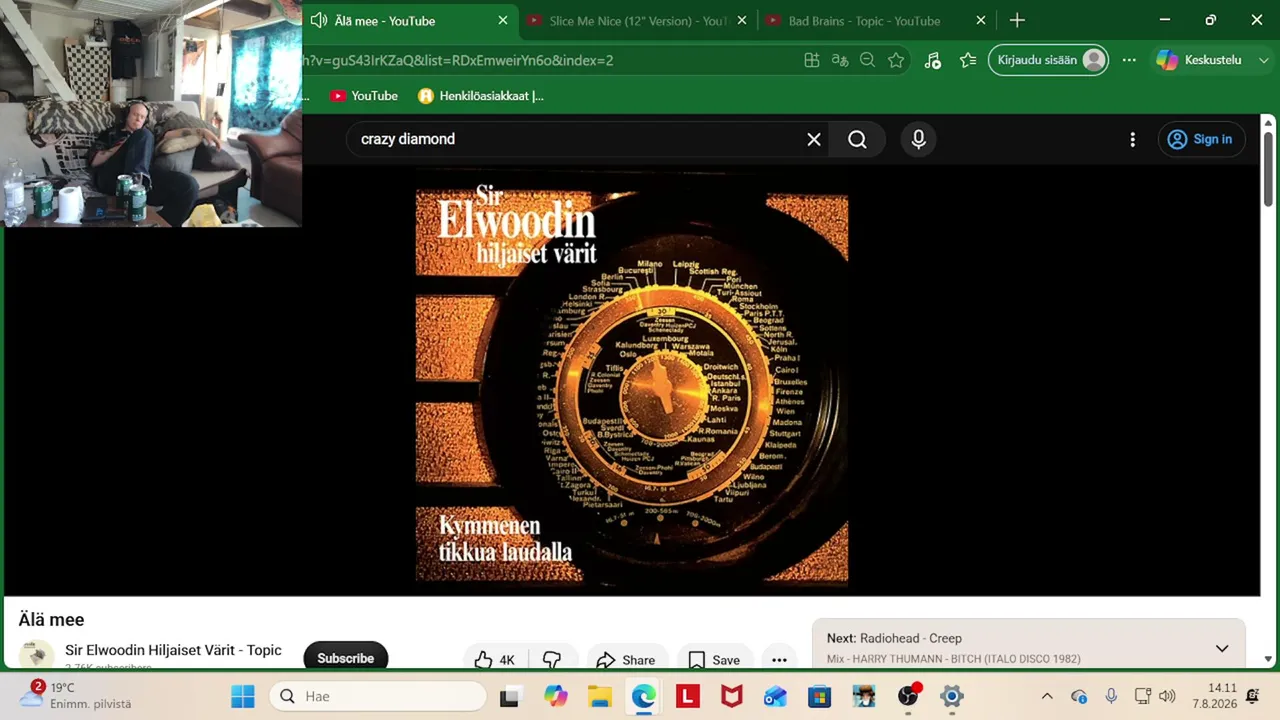
Task: Share the video
Action: 625,660
